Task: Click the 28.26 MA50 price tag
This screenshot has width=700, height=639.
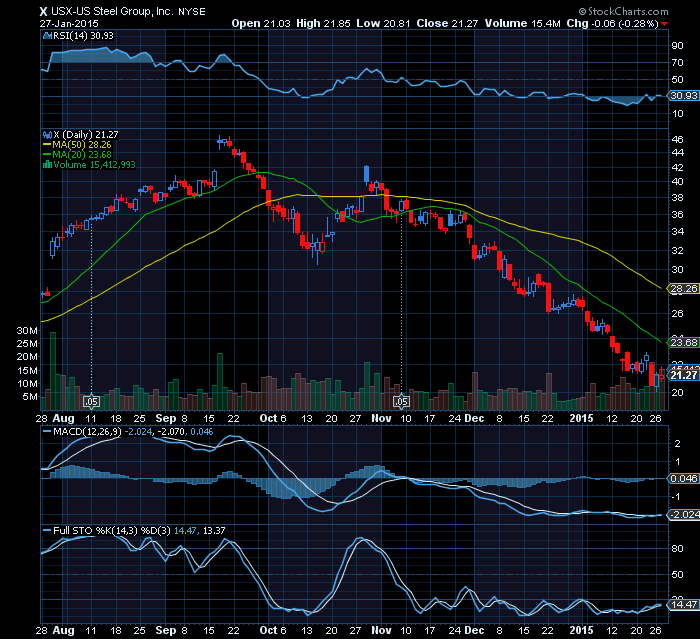Action: (x=684, y=288)
